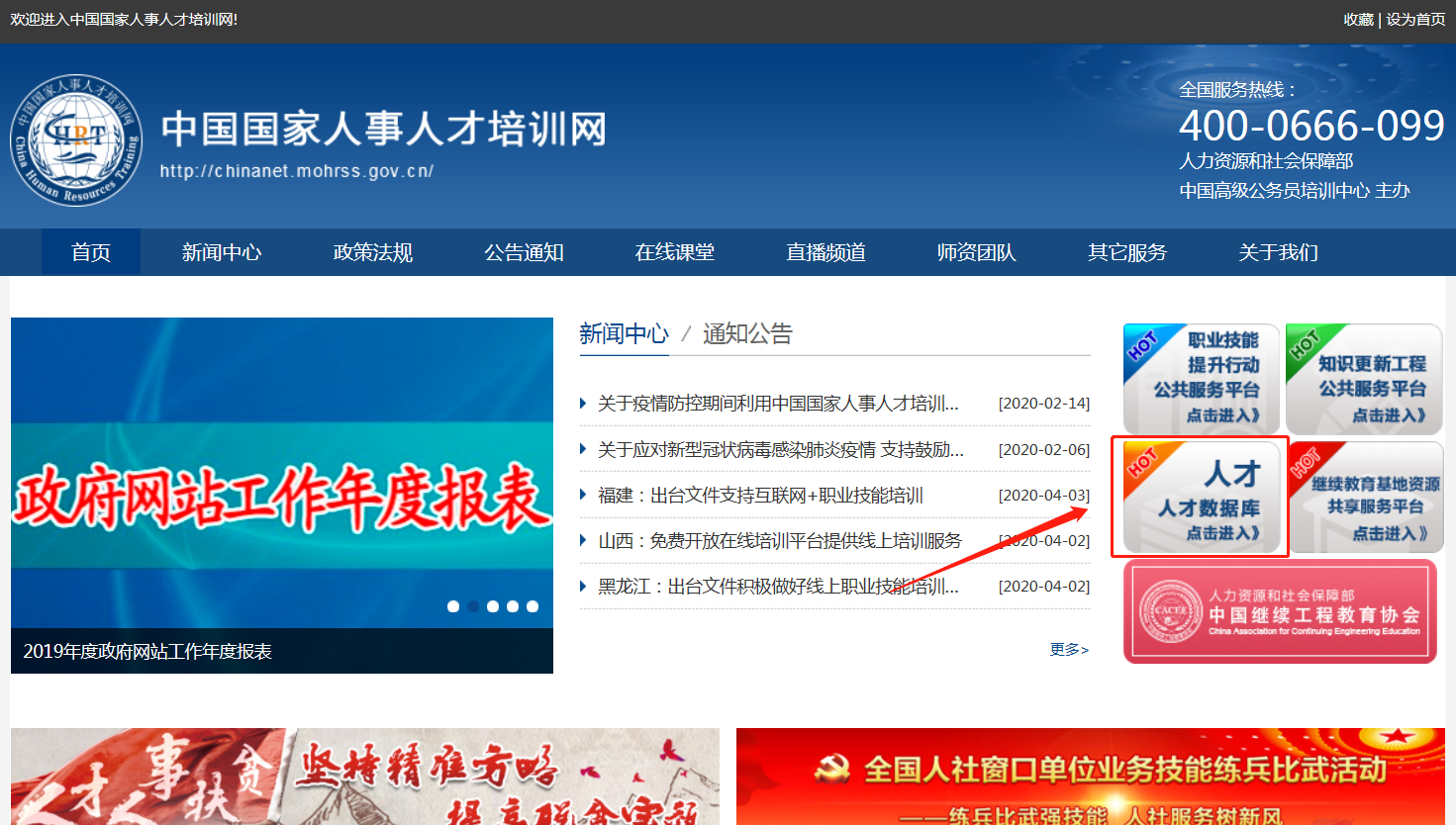Open news 关于应对新型冠状病毒感染肺炎疫情

[781, 450]
